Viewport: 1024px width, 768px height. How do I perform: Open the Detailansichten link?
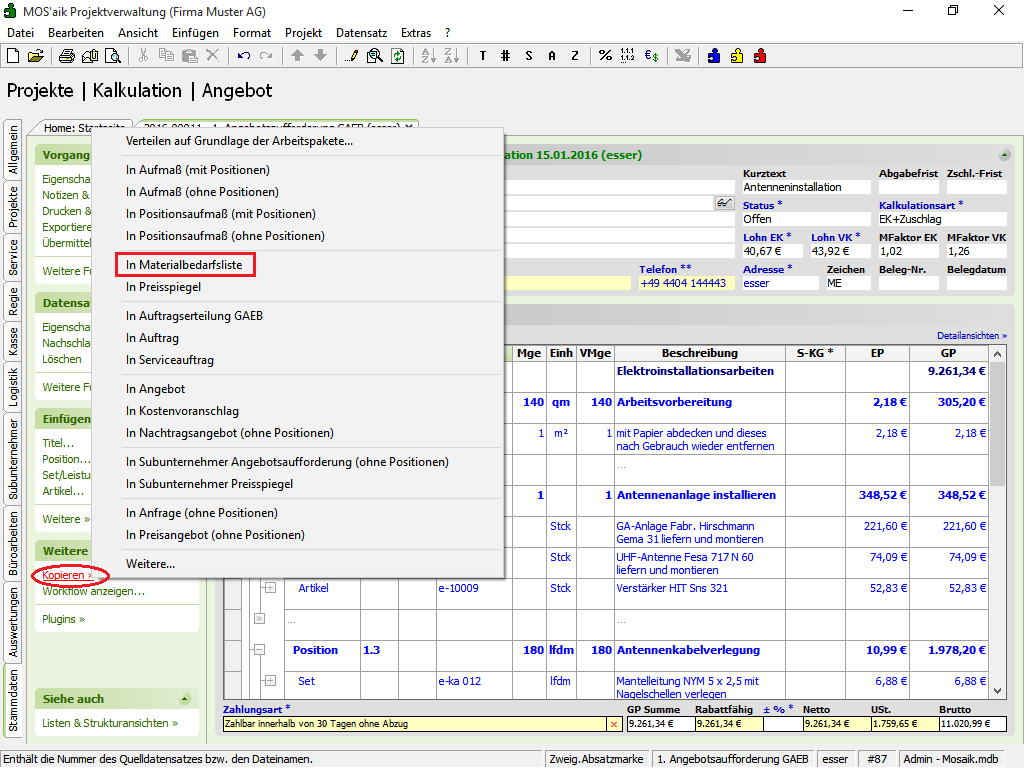coord(971,336)
